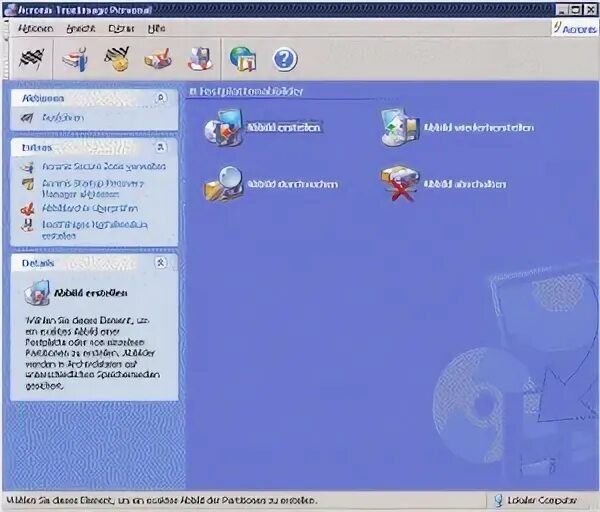Viewport: 600px width, 512px height.
Task: Click the Lokaler Computer status bar text
Action: [541, 500]
